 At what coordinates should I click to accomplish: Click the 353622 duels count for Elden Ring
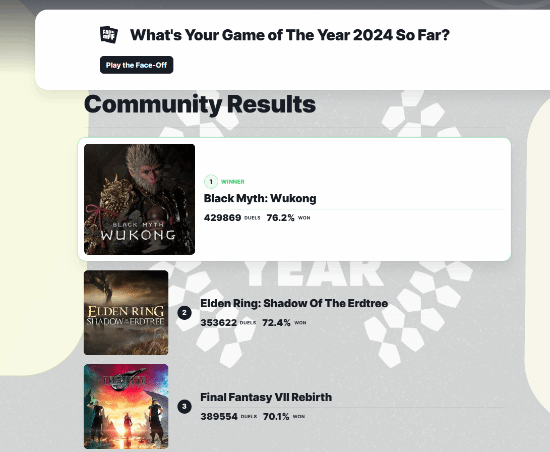[x=219, y=323]
